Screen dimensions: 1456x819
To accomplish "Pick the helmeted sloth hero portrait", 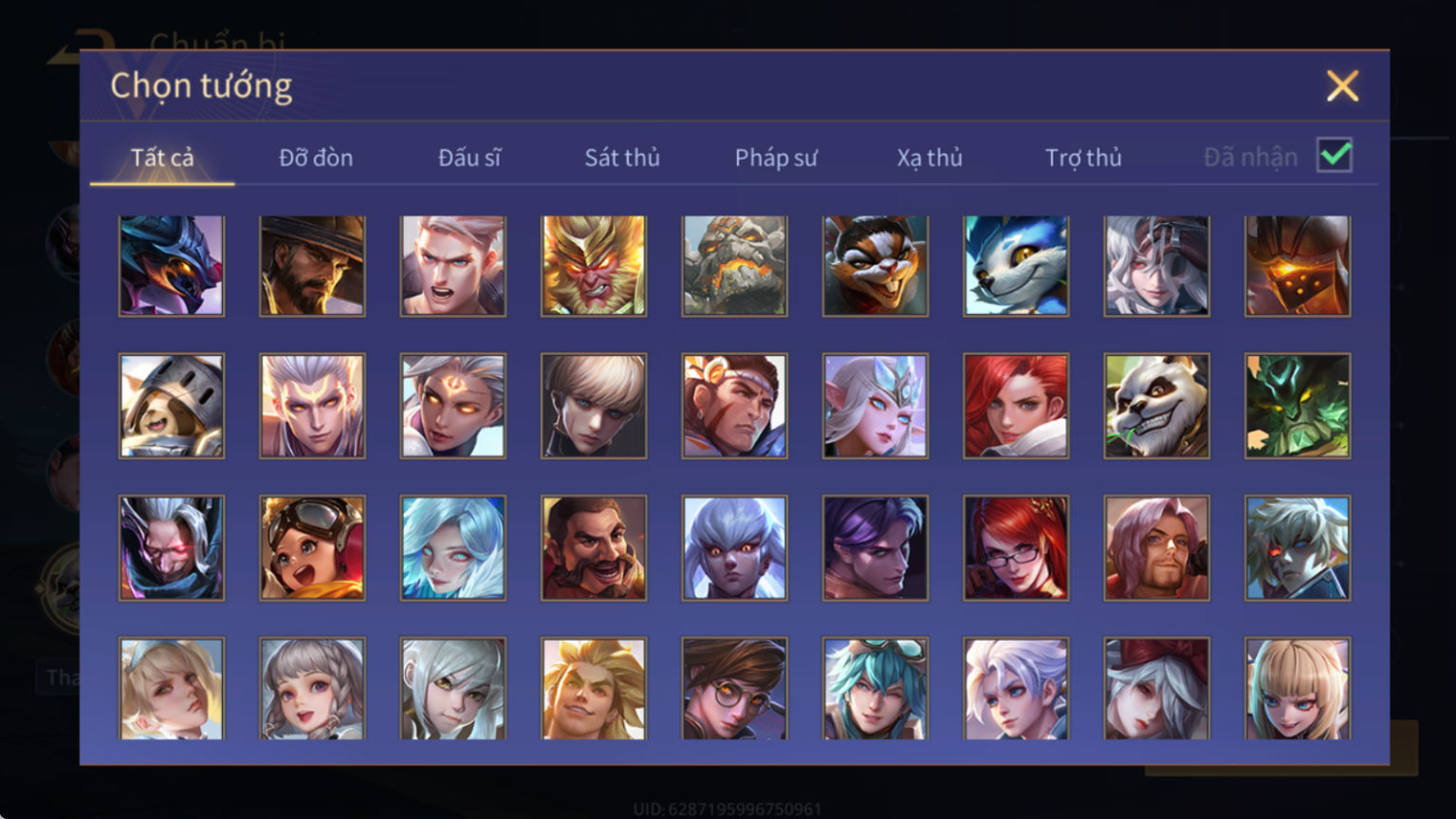I will click(x=172, y=406).
